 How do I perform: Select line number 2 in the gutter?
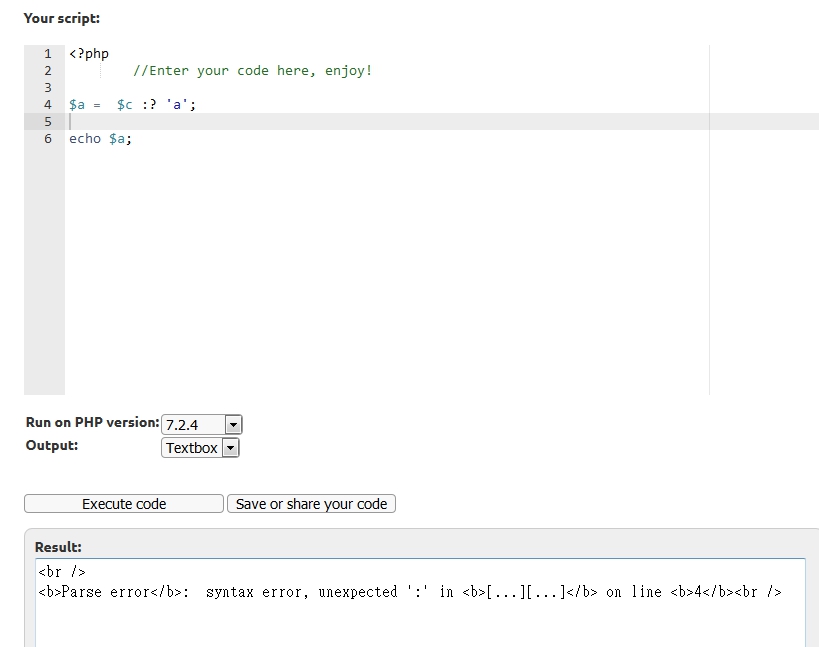tap(47, 71)
